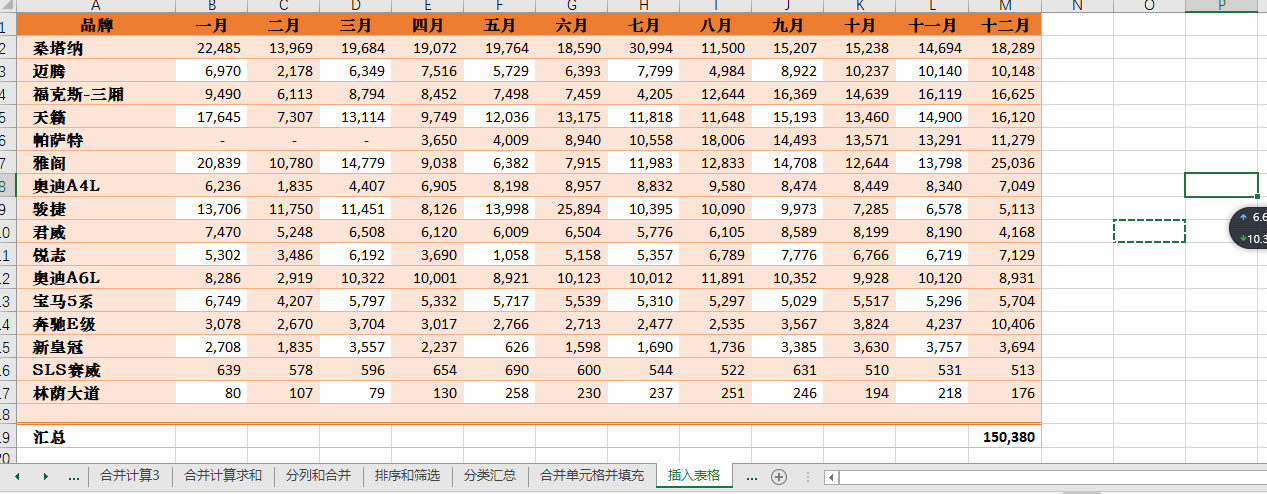Select the 天籁 brand cell
This screenshot has height=494, width=1267.
(x=96, y=117)
